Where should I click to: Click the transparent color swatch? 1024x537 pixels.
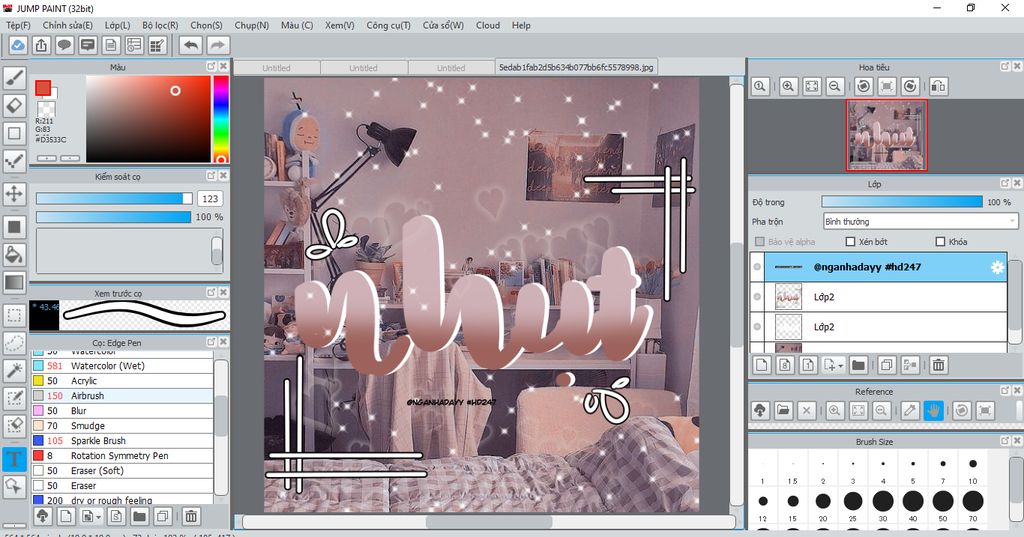(46, 108)
